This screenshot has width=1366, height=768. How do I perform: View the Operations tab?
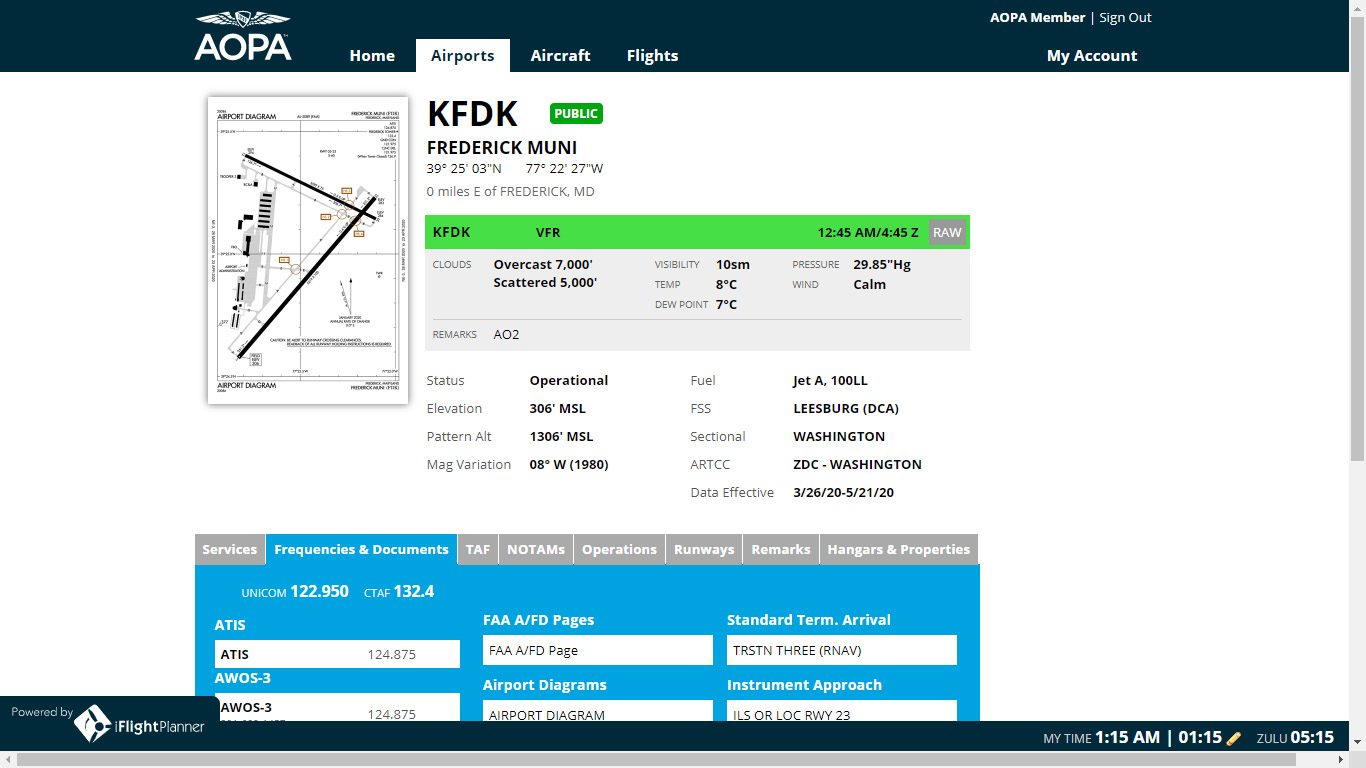[x=618, y=549]
